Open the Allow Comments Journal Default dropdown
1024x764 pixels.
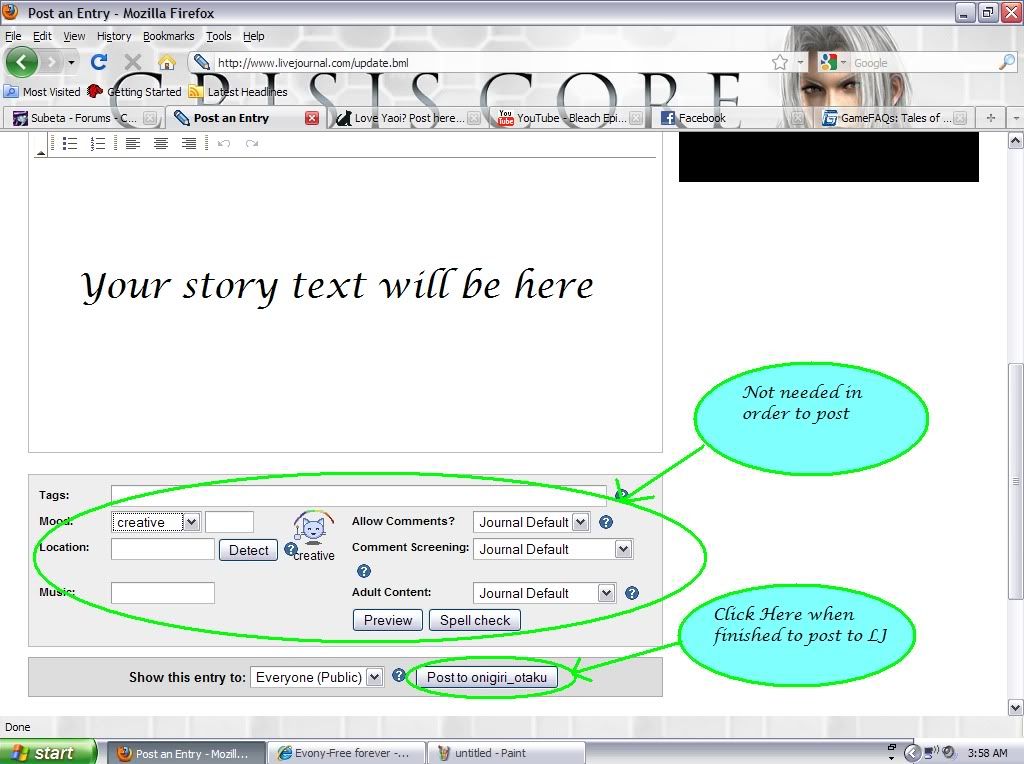pos(531,522)
